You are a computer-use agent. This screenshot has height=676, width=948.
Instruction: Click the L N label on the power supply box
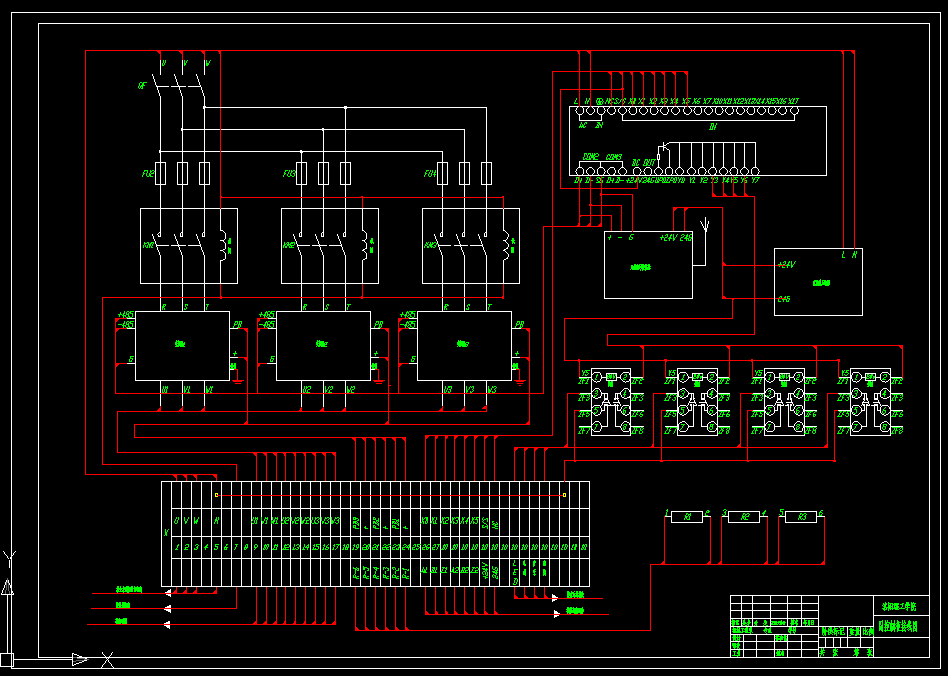[x=849, y=255]
